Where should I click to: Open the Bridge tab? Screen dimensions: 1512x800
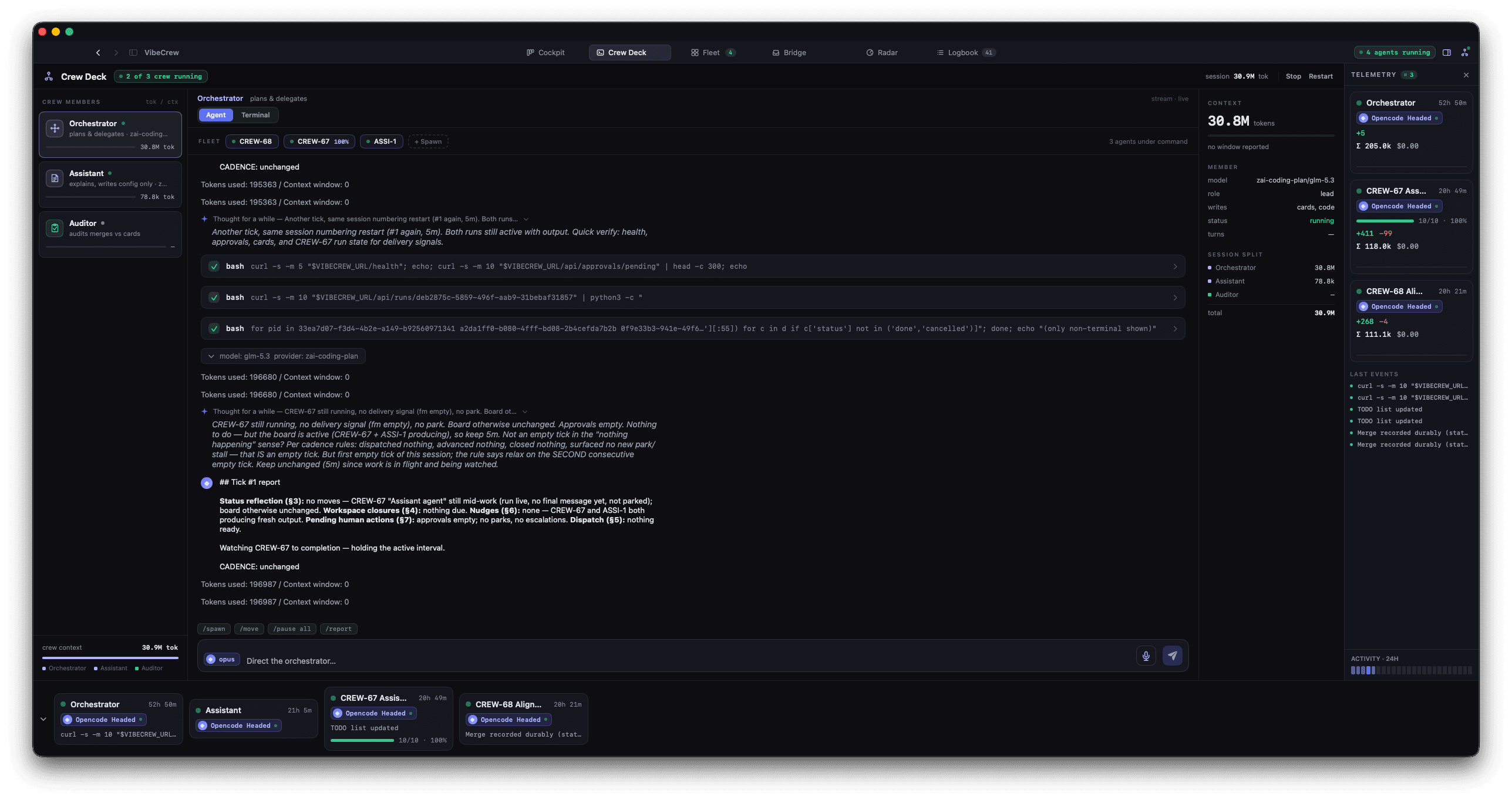point(789,53)
